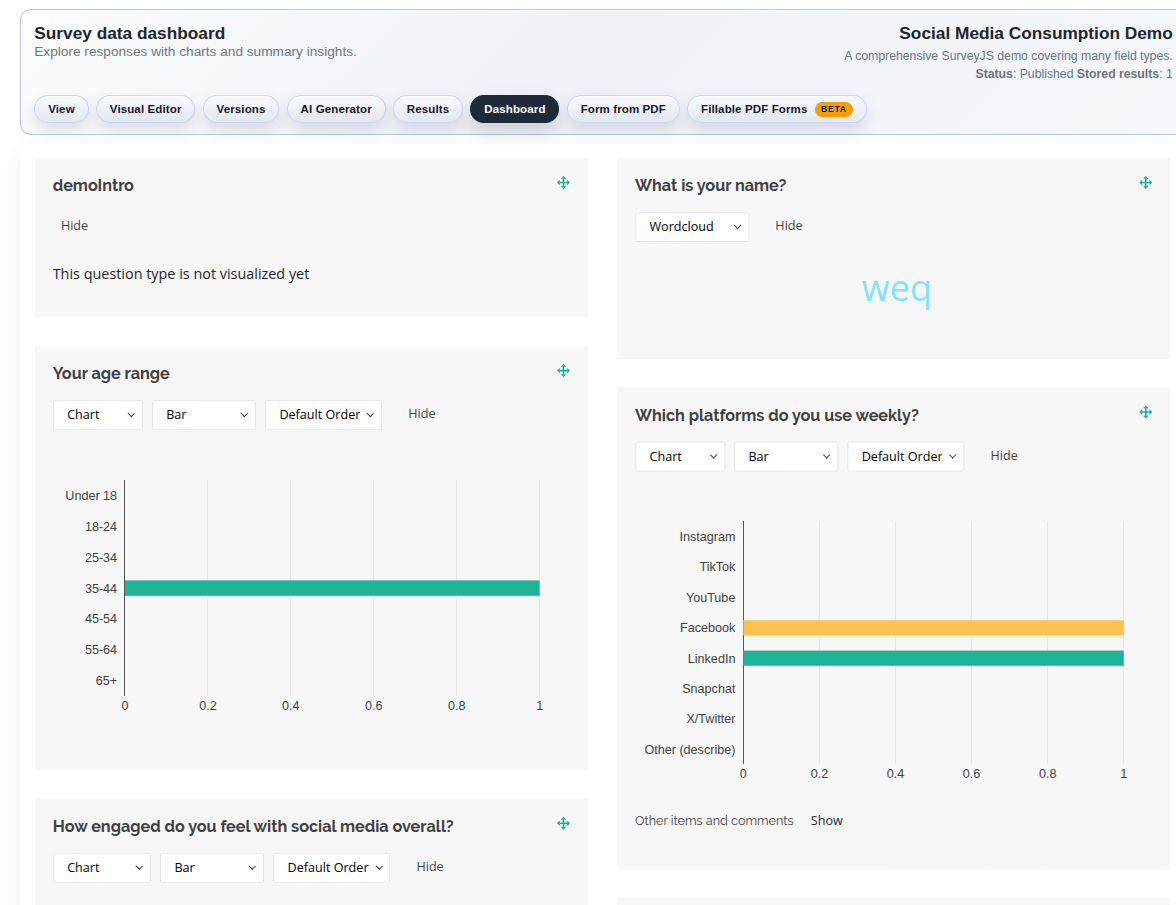The width and height of the screenshot is (1176, 905).
Task: Open the Chart type dropdown under Your age range
Action: click(x=97, y=414)
